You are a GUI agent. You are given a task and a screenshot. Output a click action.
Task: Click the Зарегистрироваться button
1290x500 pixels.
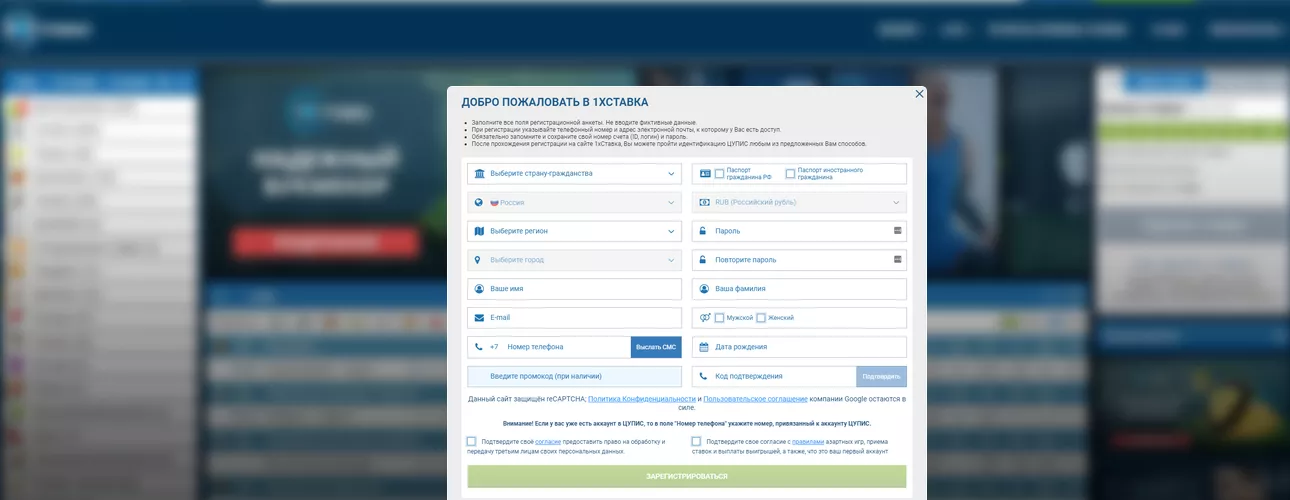(x=687, y=476)
